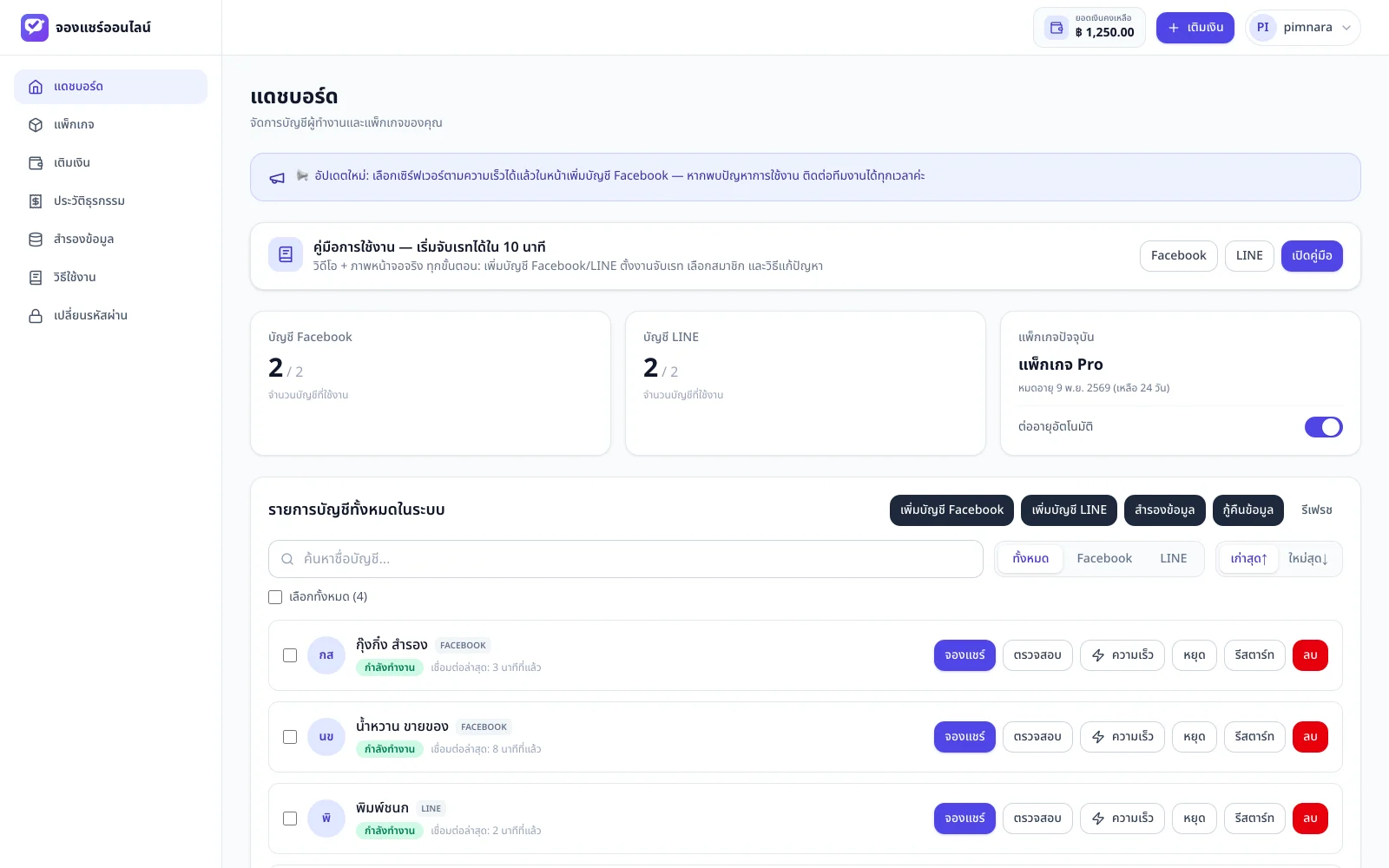The image size is (1389, 868).
Task: Click the เปิดคู่มือ button
Action: pyautogui.click(x=1312, y=256)
